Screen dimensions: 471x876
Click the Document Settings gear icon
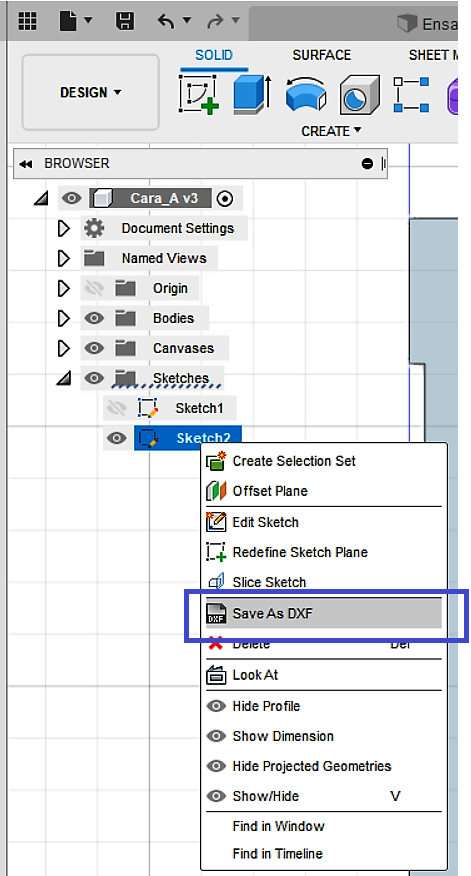click(94, 228)
